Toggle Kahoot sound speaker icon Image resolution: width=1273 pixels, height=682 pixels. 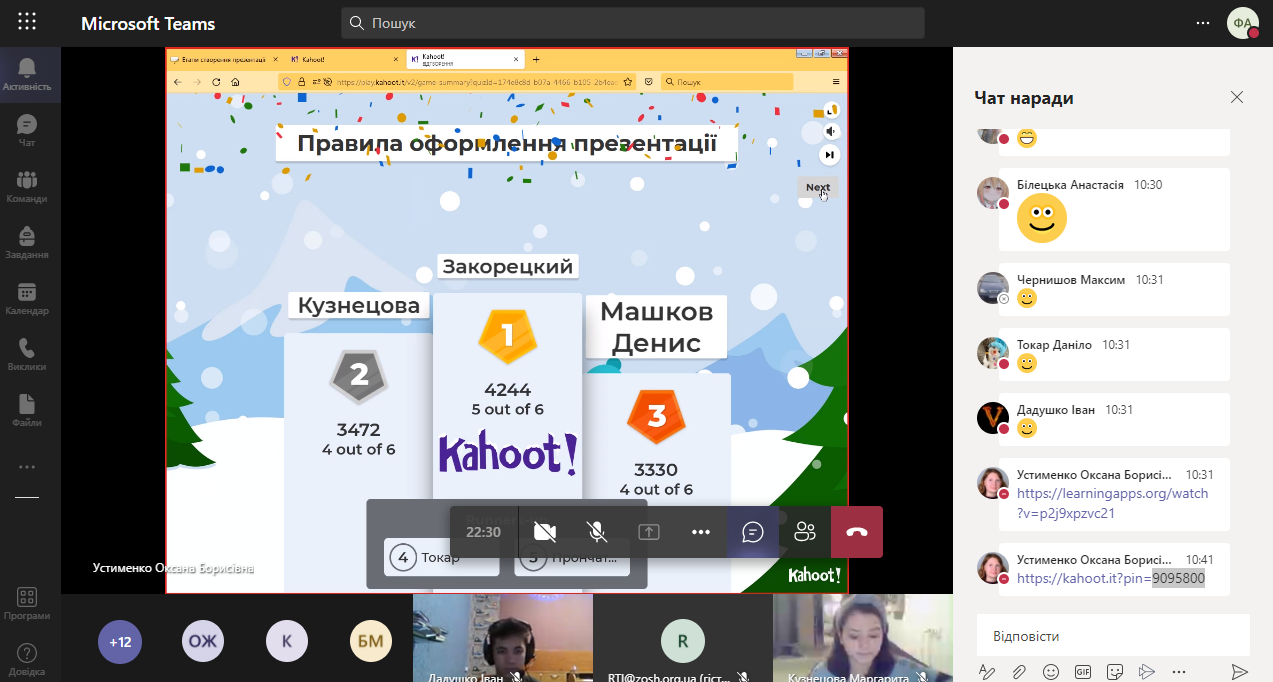[829, 131]
